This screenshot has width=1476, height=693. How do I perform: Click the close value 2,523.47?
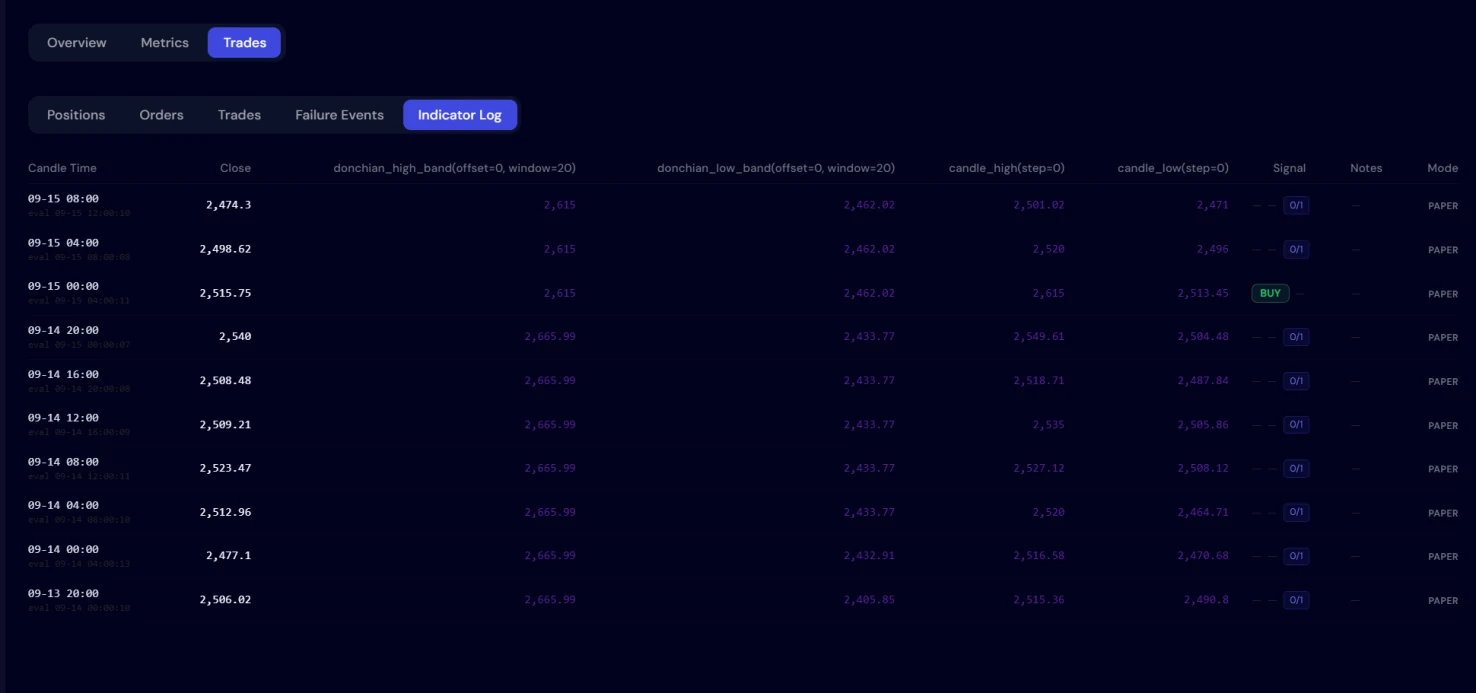click(225, 468)
